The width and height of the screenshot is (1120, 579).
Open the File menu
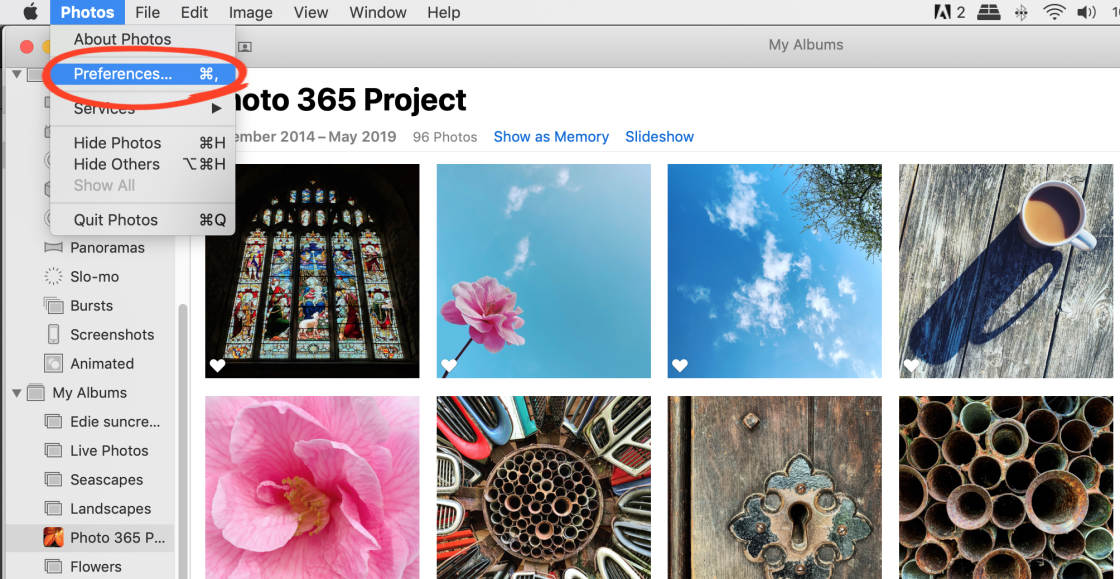(148, 12)
